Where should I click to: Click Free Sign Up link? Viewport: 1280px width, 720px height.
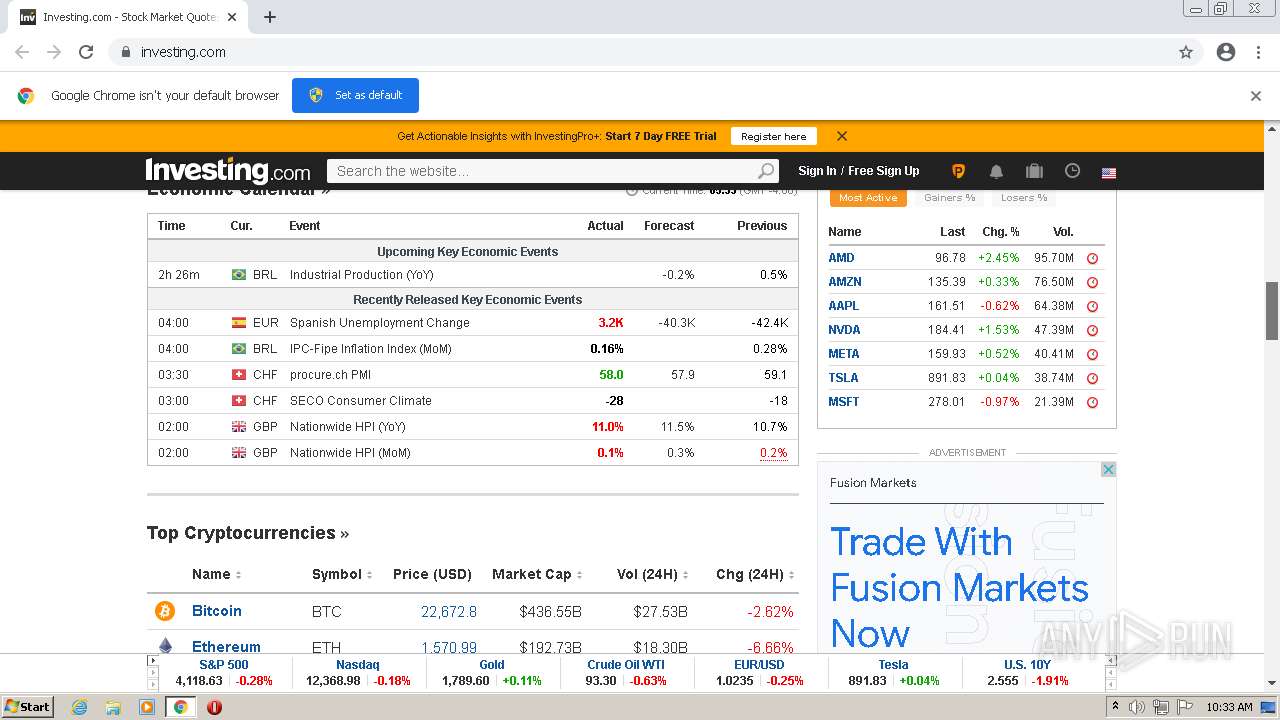tap(884, 171)
